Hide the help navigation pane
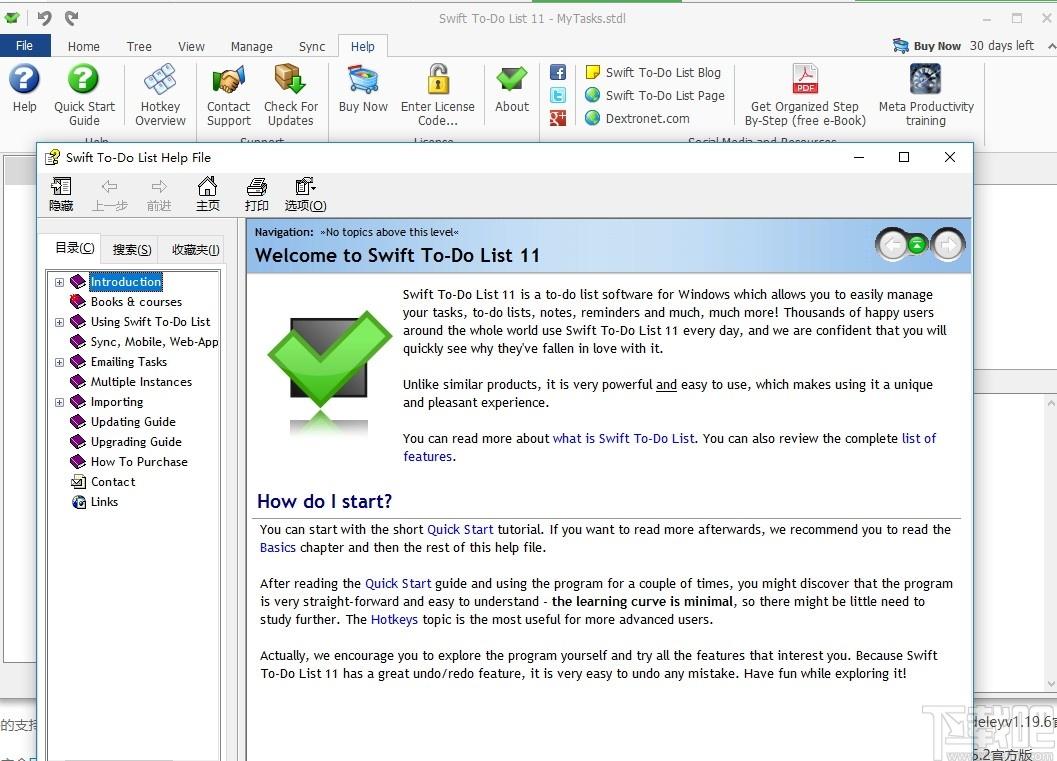The height and width of the screenshot is (761, 1057). [61, 194]
